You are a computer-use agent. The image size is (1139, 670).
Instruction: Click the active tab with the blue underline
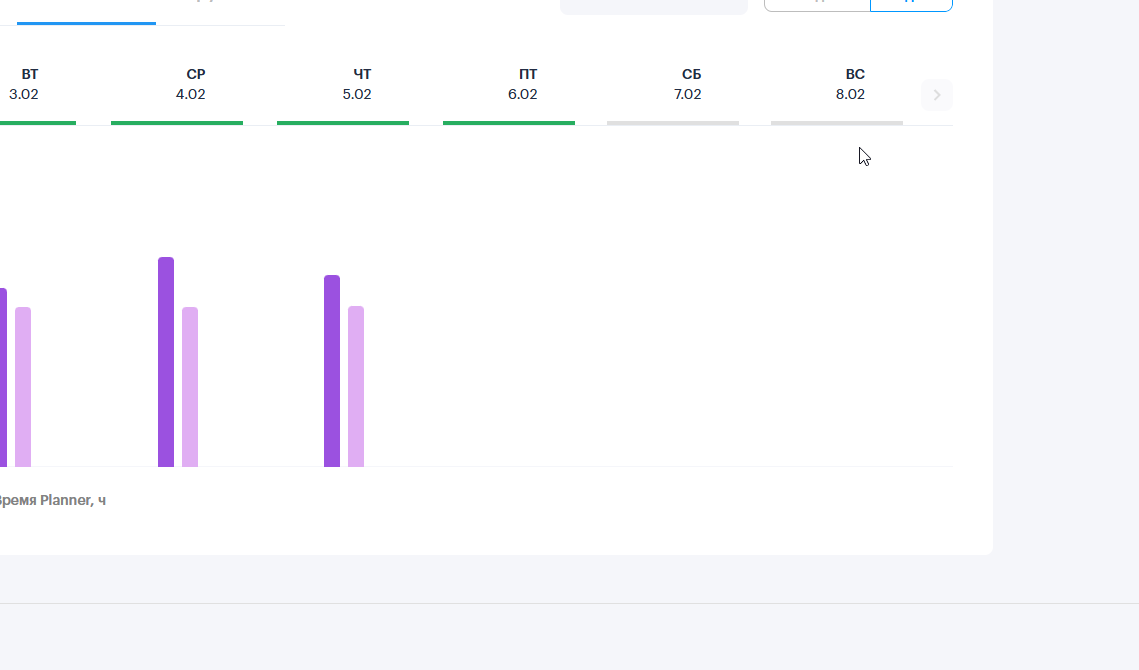(86, 11)
